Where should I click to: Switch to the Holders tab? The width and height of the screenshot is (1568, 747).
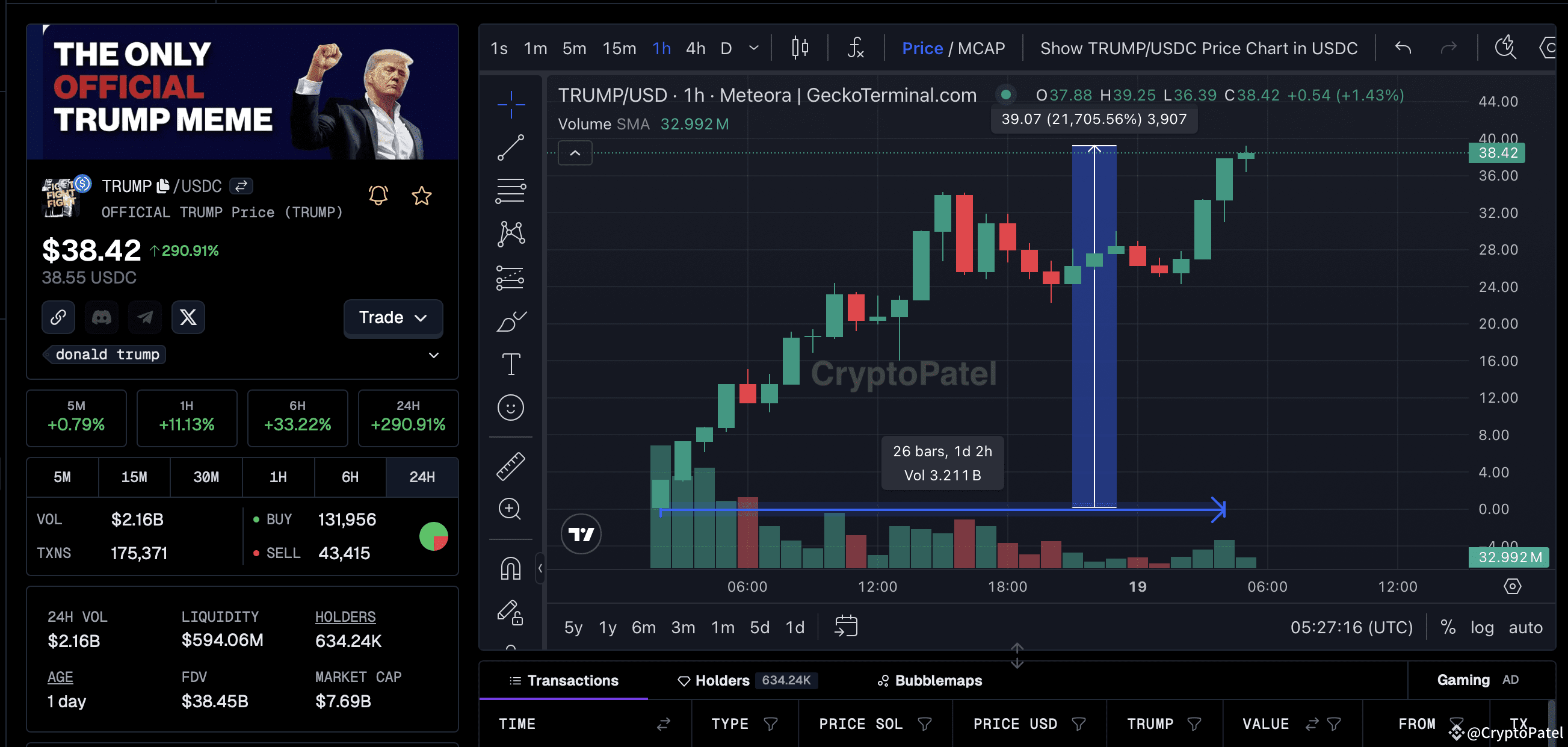pos(721,680)
